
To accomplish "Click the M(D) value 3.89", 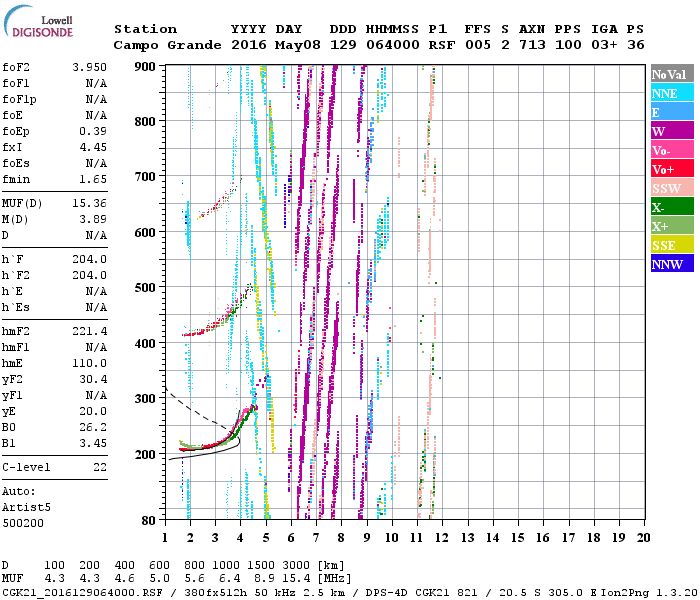I will point(93,220).
